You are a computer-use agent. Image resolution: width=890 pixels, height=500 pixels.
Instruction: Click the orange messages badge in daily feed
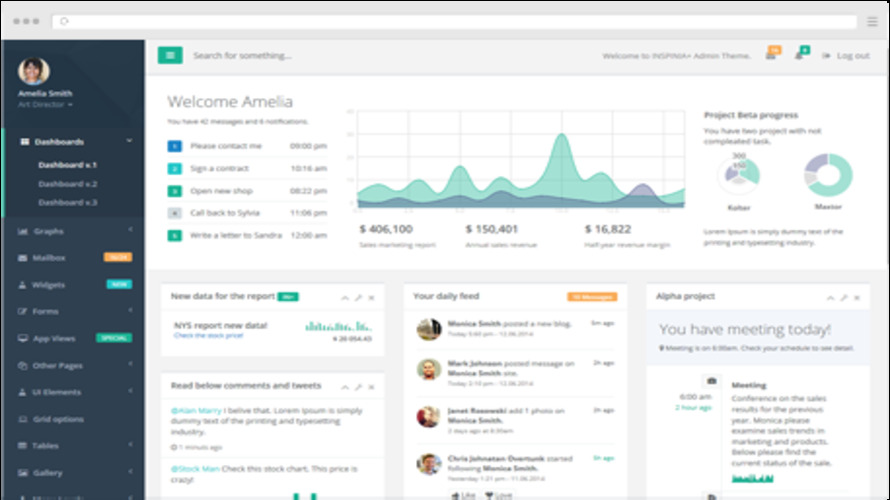(592, 297)
